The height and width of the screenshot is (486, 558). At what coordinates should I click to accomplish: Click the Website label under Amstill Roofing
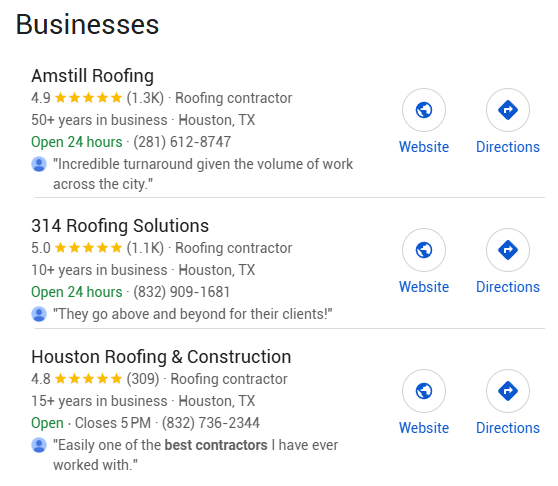pyautogui.click(x=423, y=147)
